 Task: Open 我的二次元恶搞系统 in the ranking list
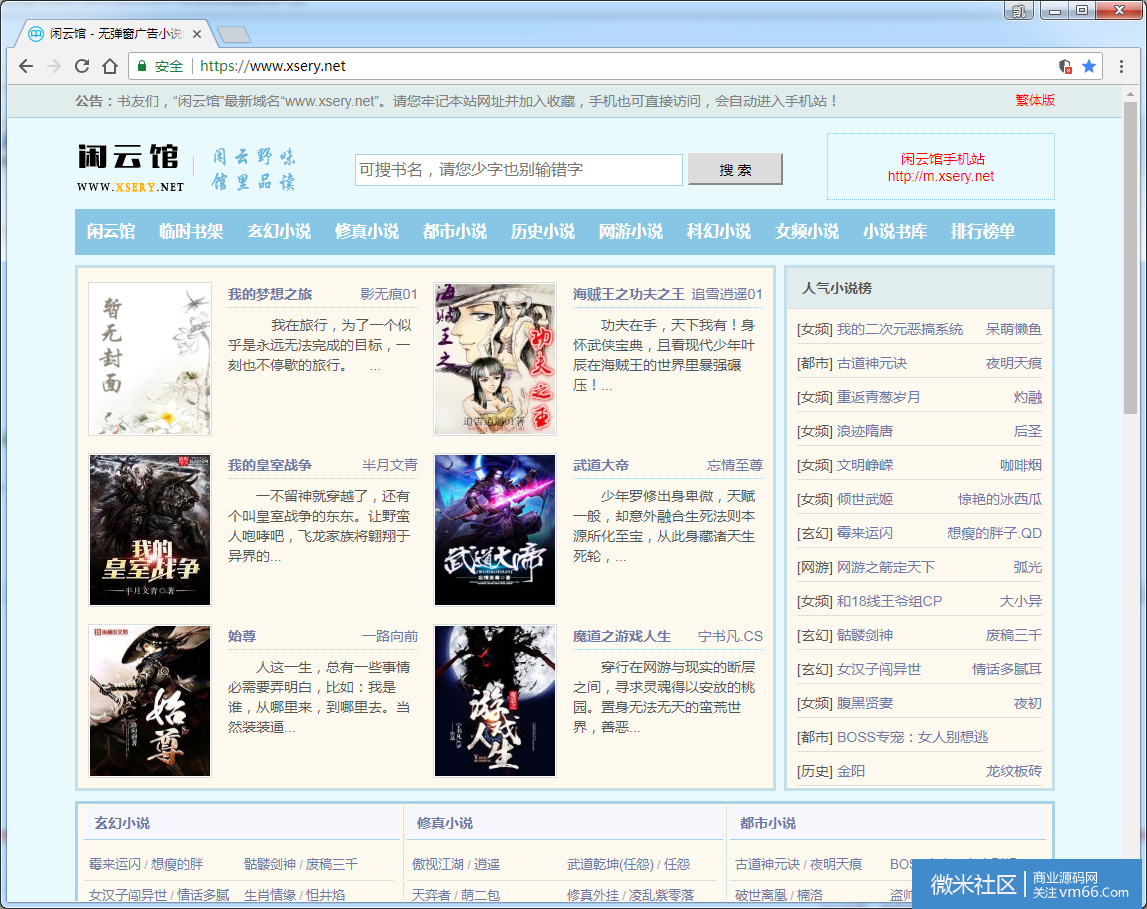click(x=900, y=329)
